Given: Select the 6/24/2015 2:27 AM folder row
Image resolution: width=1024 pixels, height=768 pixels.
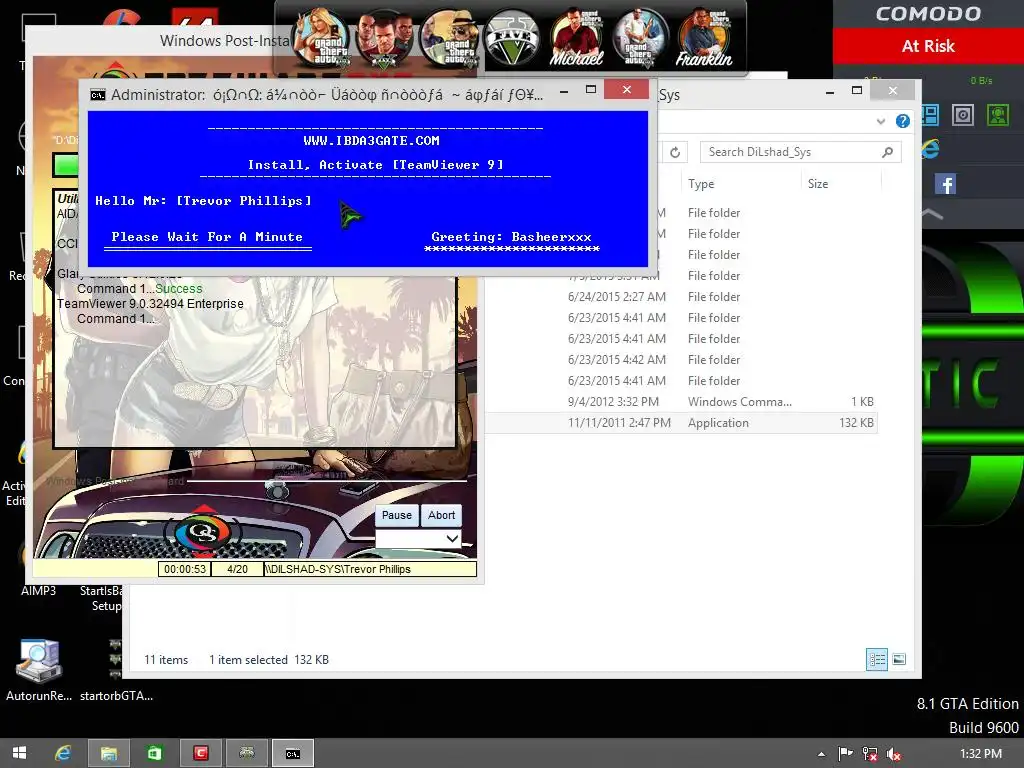Looking at the screenshot, I should (x=680, y=296).
